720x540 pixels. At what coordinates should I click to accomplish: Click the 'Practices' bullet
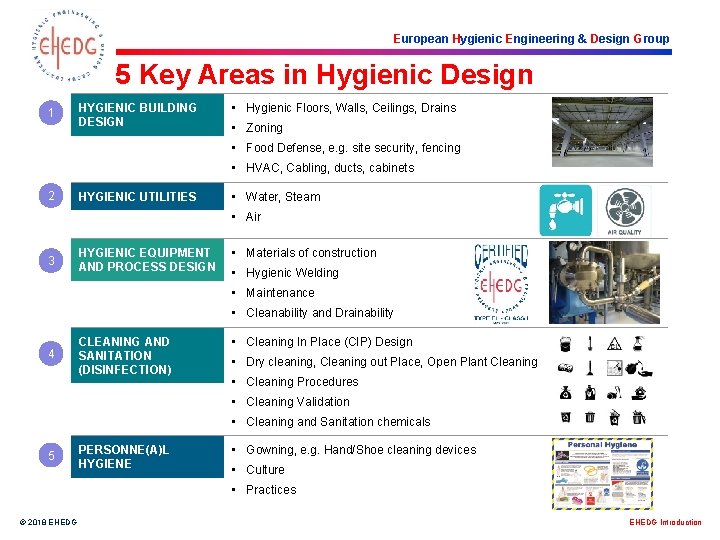tap(271, 490)
